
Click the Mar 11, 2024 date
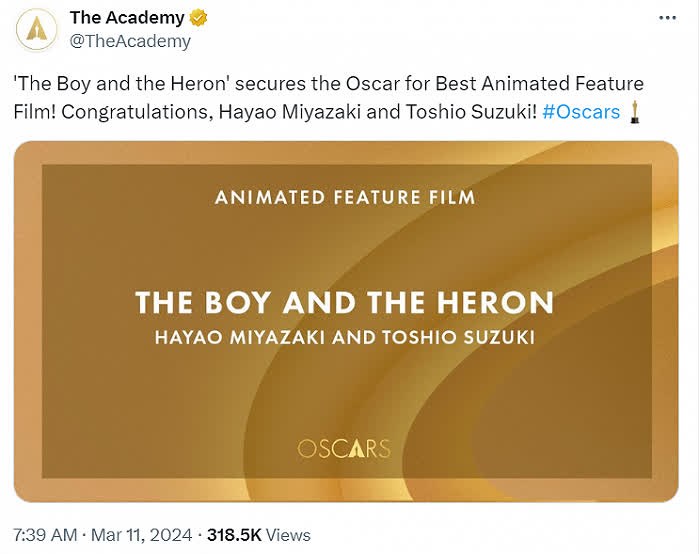coord(142,535)
